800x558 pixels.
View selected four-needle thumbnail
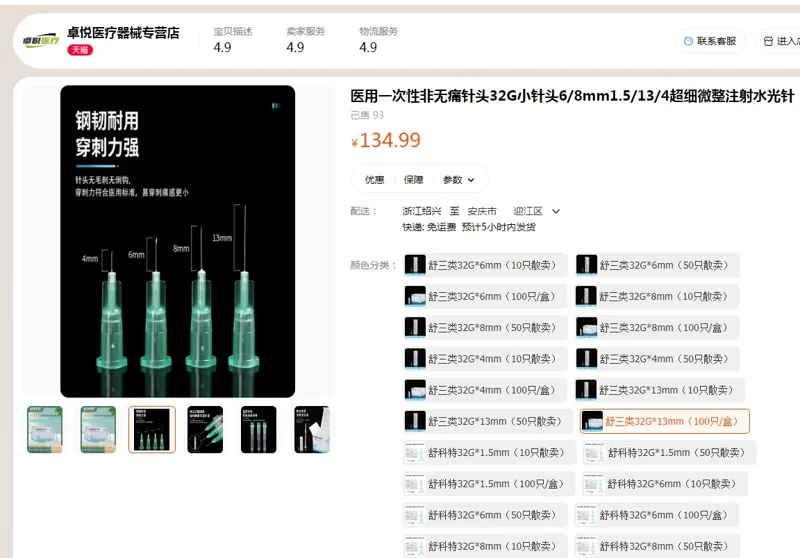[x=152, y=429]
